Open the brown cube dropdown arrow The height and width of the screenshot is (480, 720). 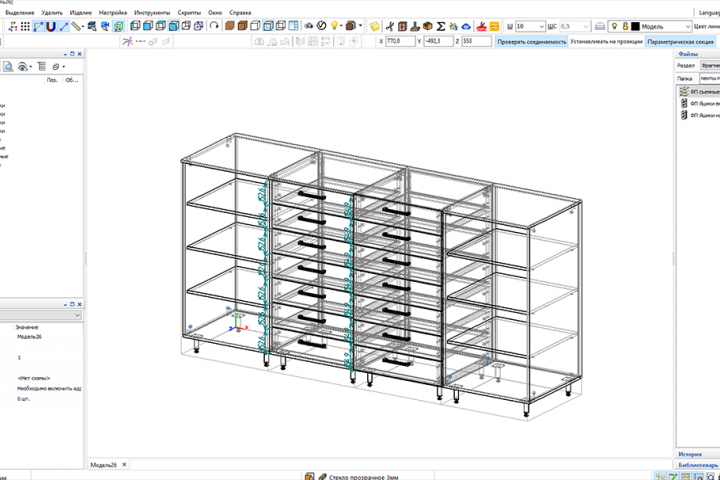(360, 26)
